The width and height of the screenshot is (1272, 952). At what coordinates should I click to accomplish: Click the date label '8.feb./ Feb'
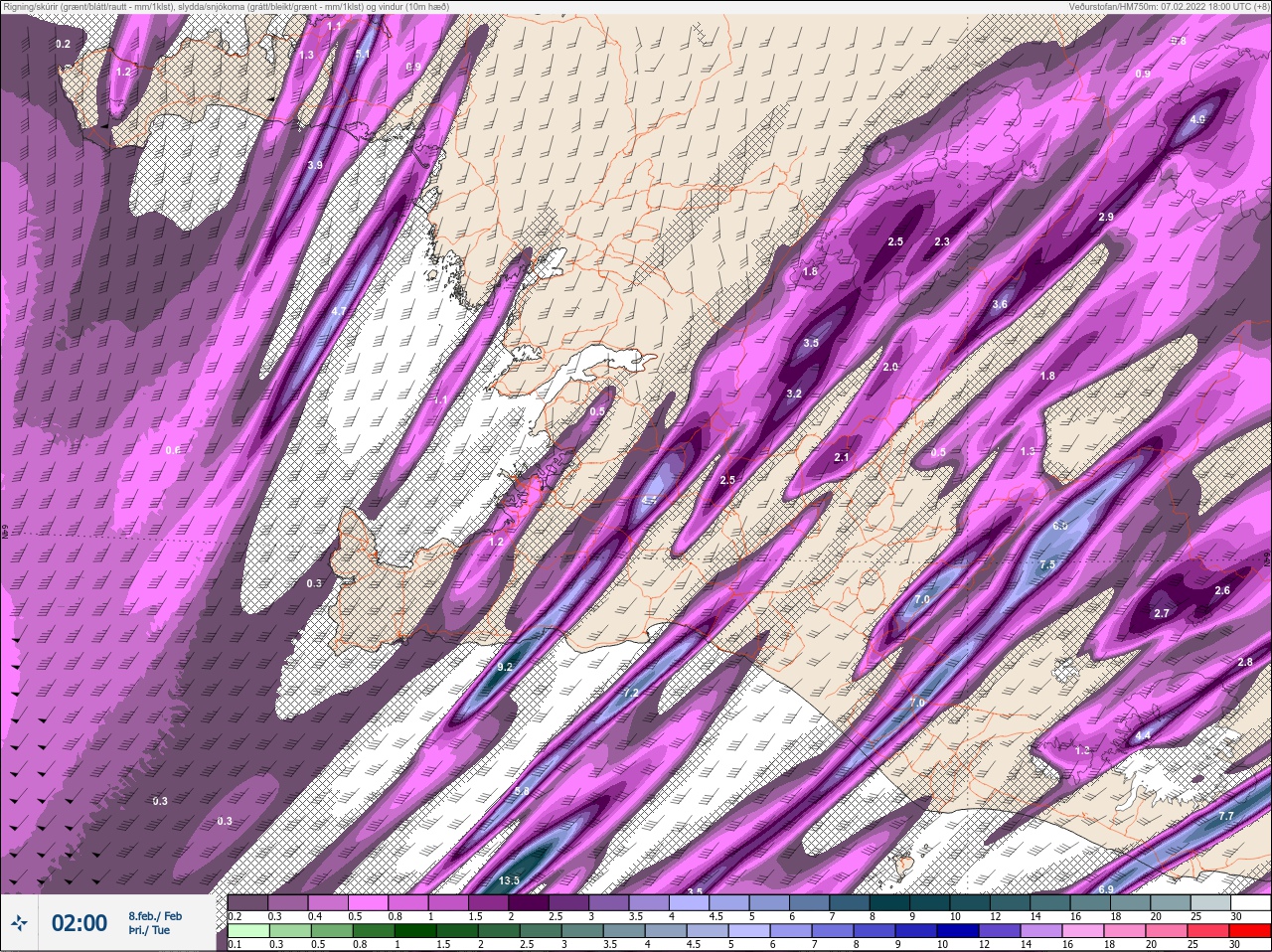(x=155, y=915)
